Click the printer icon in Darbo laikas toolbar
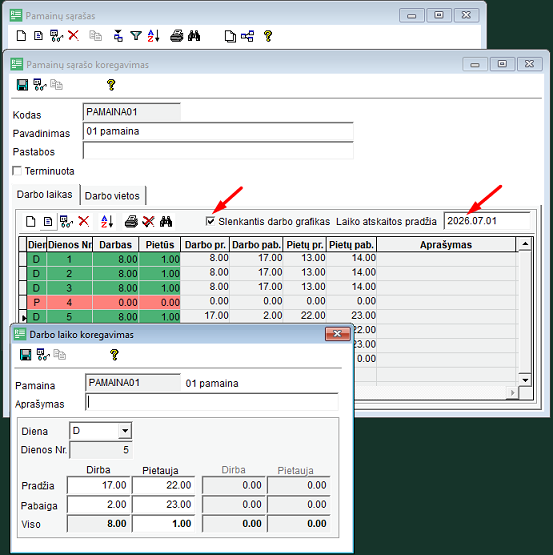This screenshot has width=553, height=555. tap(131, 222)
